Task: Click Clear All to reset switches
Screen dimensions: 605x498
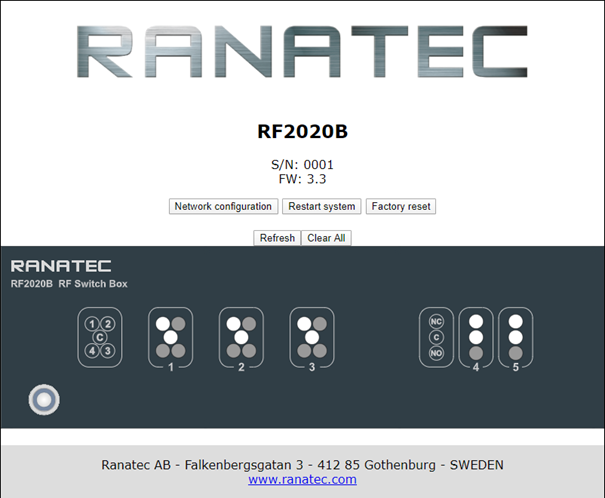Action: (x=326, y=238)
